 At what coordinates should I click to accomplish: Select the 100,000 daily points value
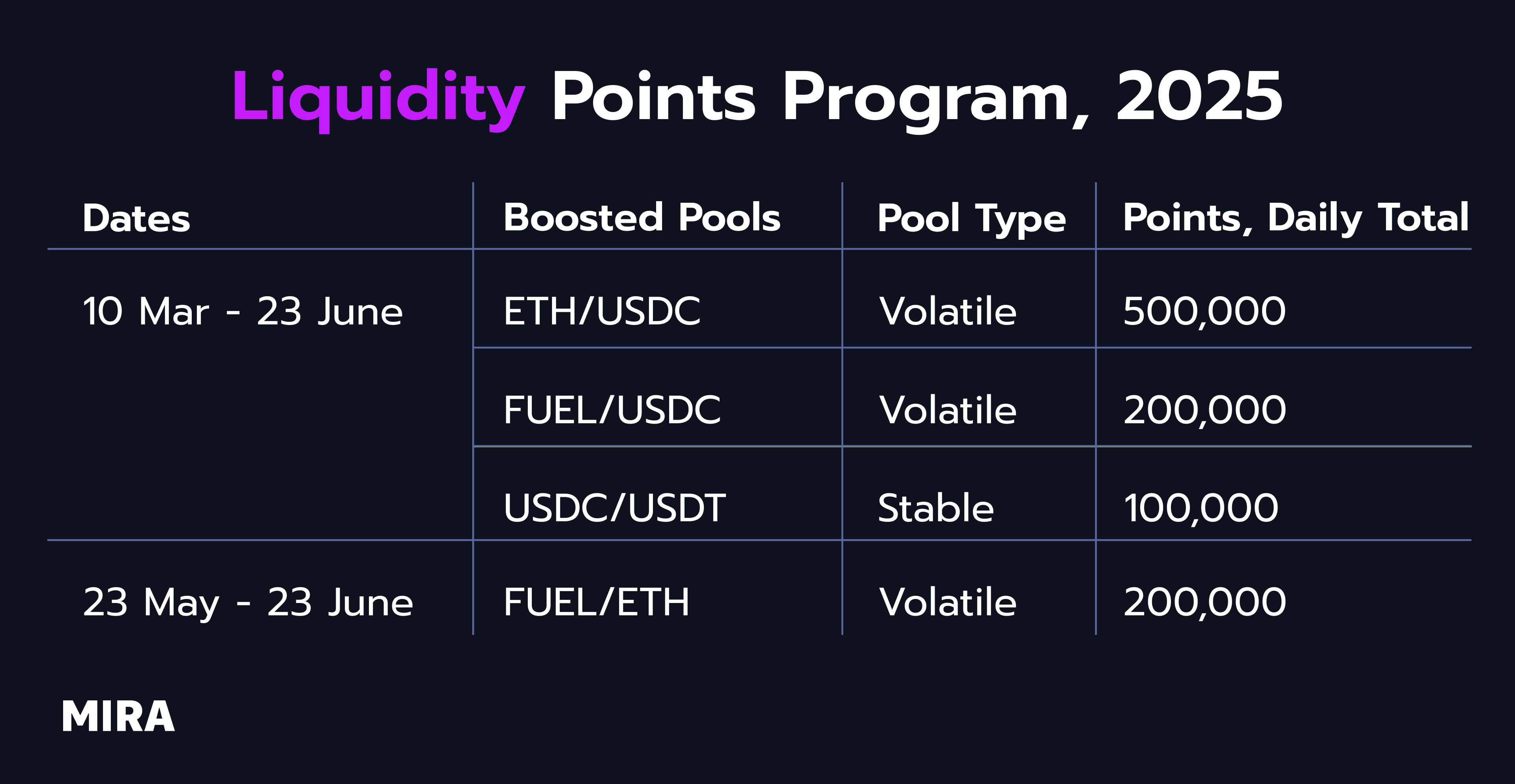click(x=1200, y=508)
